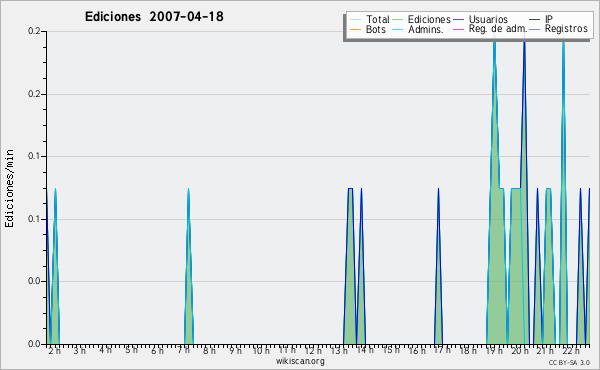Click the Ediciones/min y-axis title
The width and height of the screenshot is (600, 370).
coord(9,189)
